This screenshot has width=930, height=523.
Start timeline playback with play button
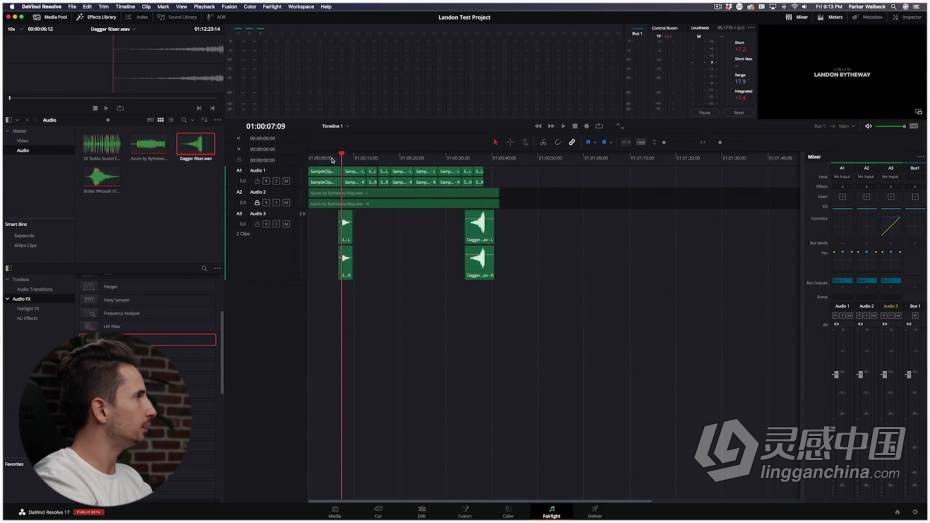pos(563,126)
